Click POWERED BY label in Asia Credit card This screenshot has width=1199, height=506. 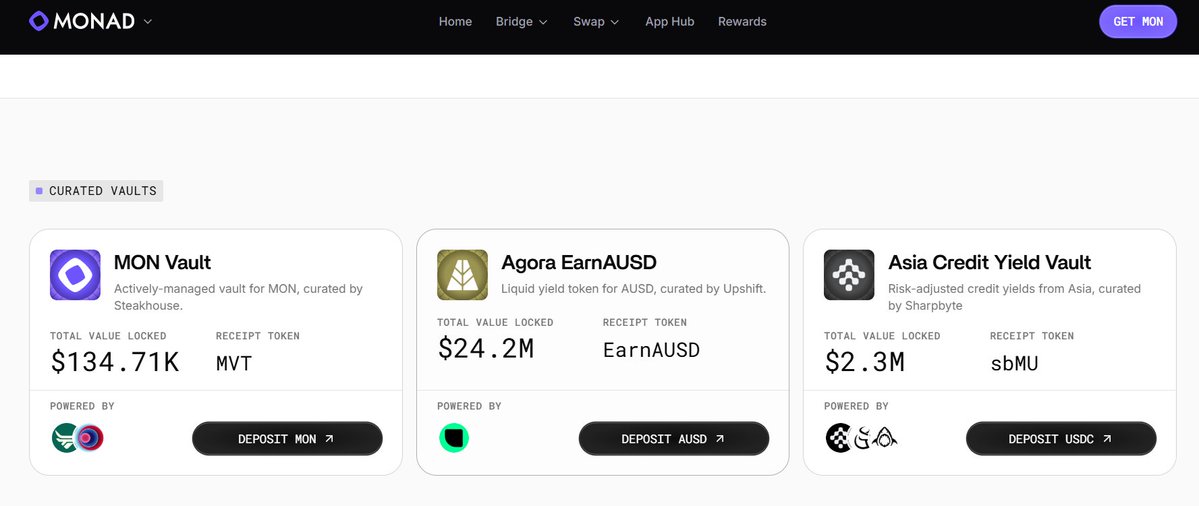856,406
